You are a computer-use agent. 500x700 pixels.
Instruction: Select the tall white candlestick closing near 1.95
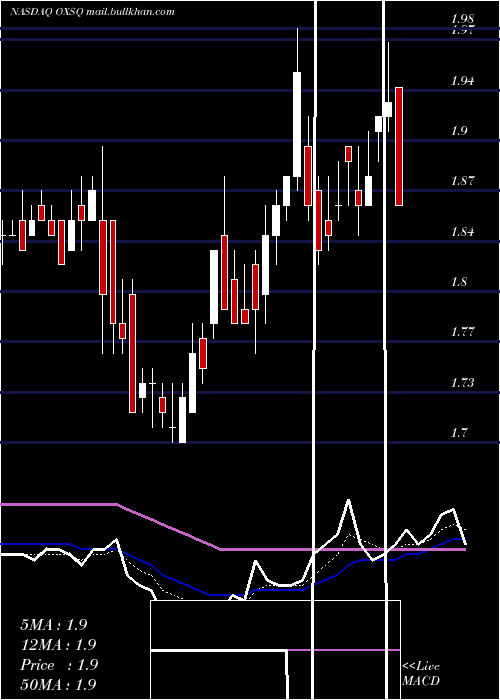pyautogui.click(x=297, y=125)
